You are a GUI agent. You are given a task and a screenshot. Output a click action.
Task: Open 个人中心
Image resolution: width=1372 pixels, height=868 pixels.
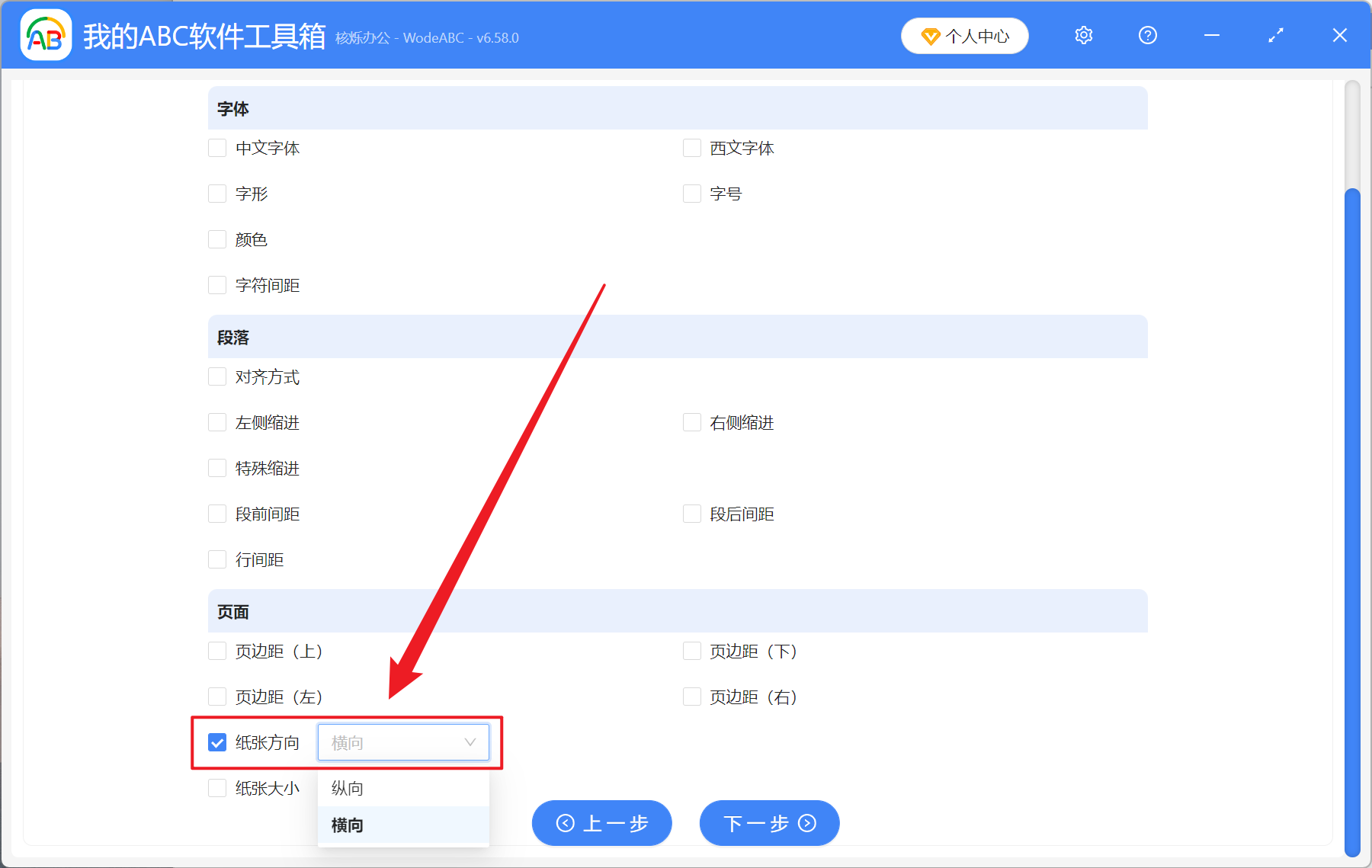pos(964,35)
